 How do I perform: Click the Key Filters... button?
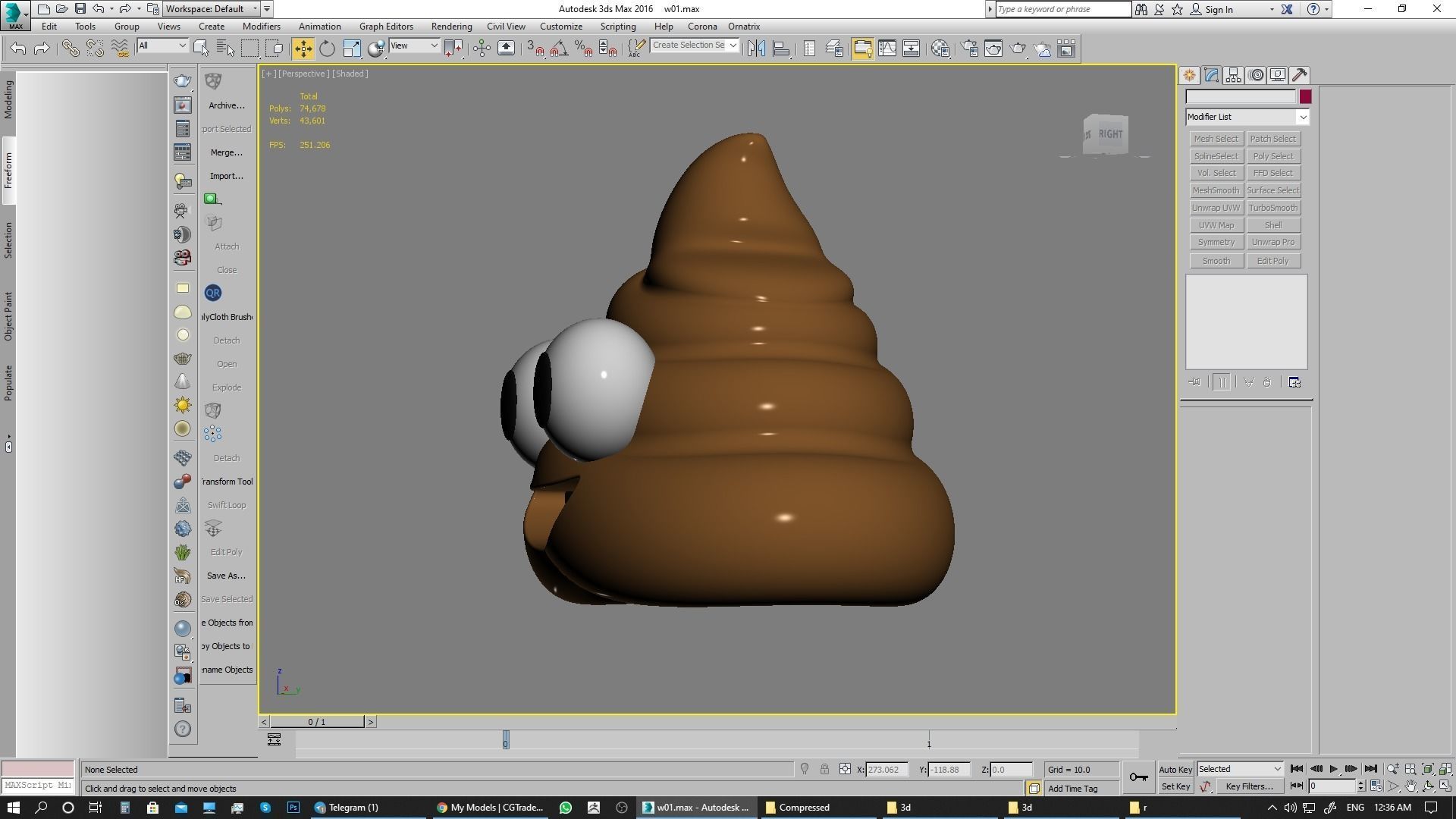1249,786
